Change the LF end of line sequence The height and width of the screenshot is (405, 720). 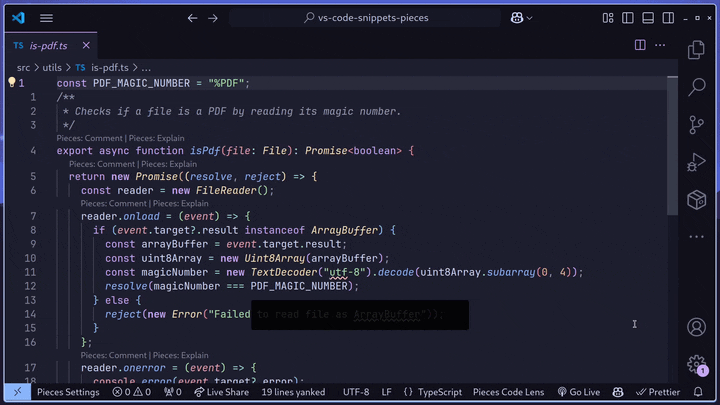(387, 392)
